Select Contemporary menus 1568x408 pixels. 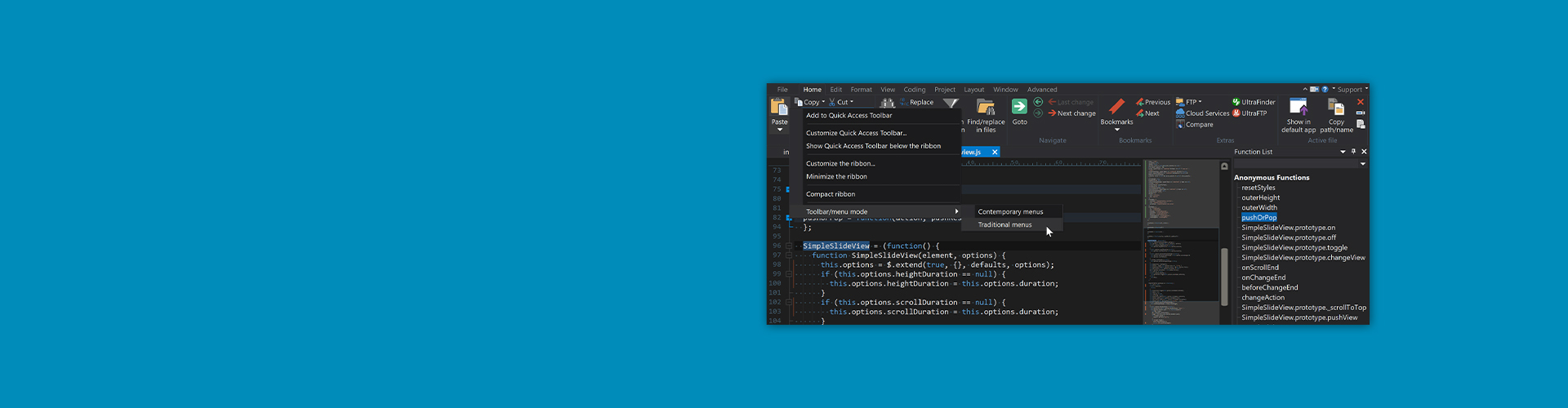coord(1012,212)
